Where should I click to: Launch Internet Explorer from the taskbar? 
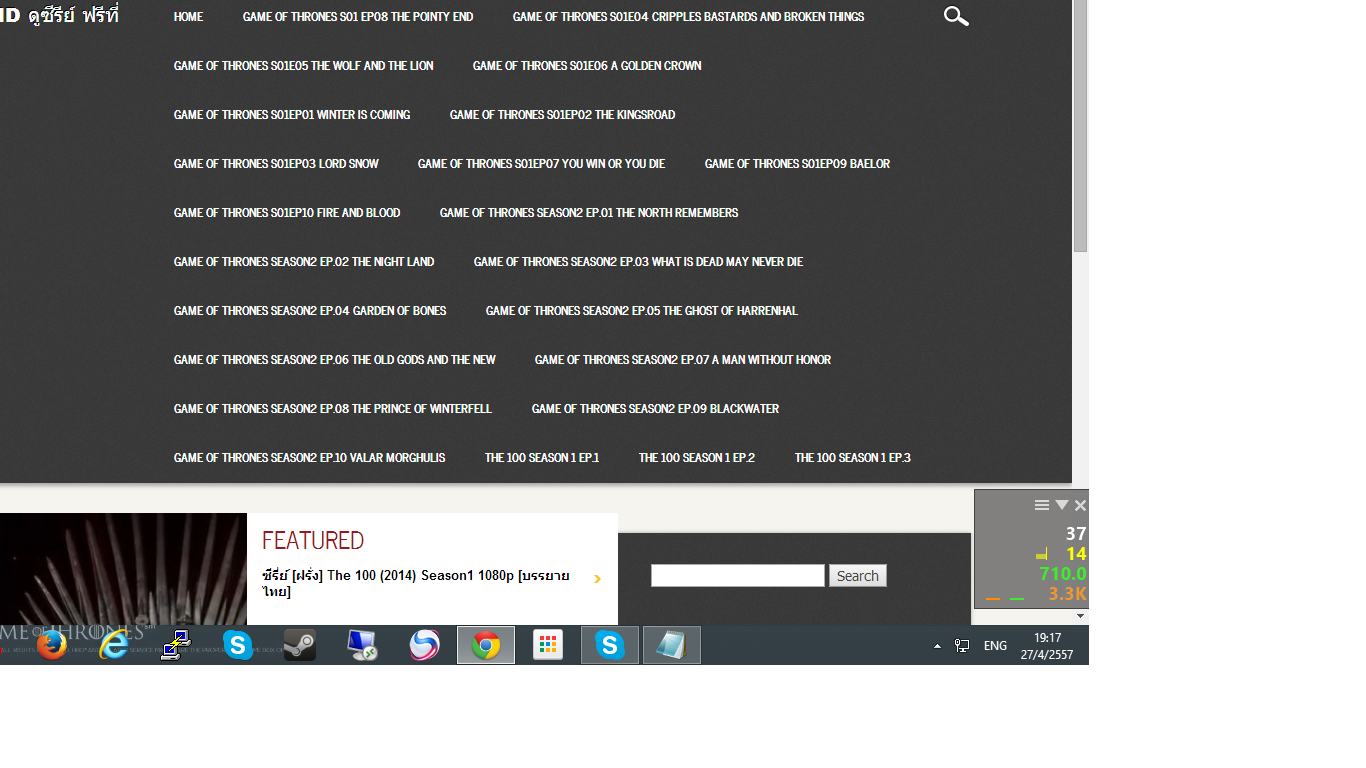click(114, 645)
